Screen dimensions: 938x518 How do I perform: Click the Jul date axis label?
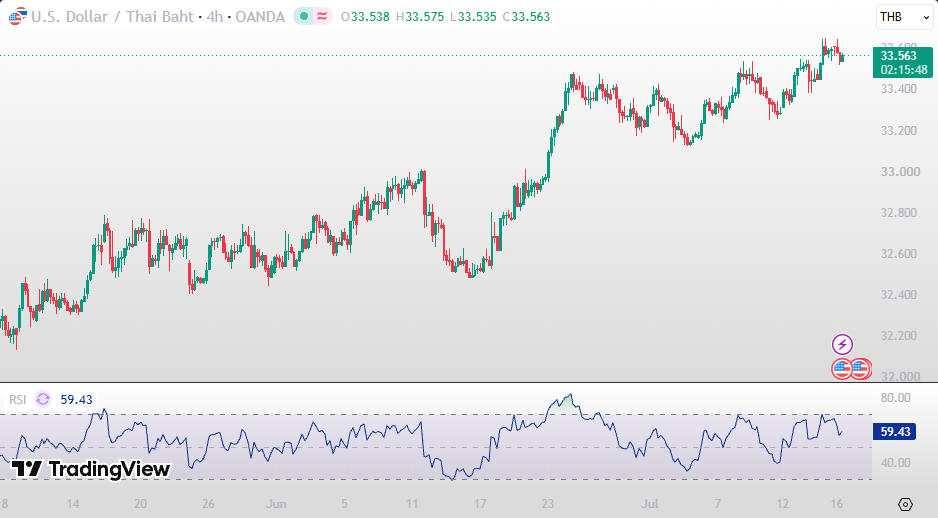point(650,504)
